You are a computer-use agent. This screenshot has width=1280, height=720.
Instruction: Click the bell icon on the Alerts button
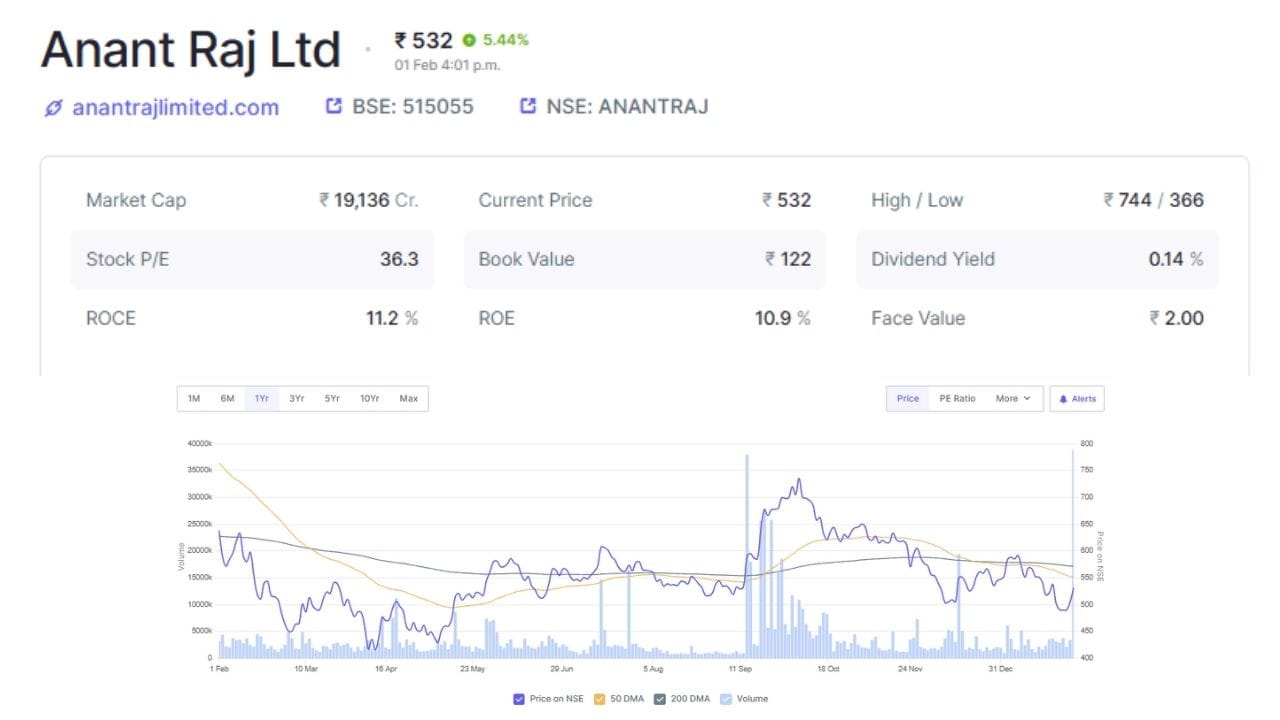1063,399
